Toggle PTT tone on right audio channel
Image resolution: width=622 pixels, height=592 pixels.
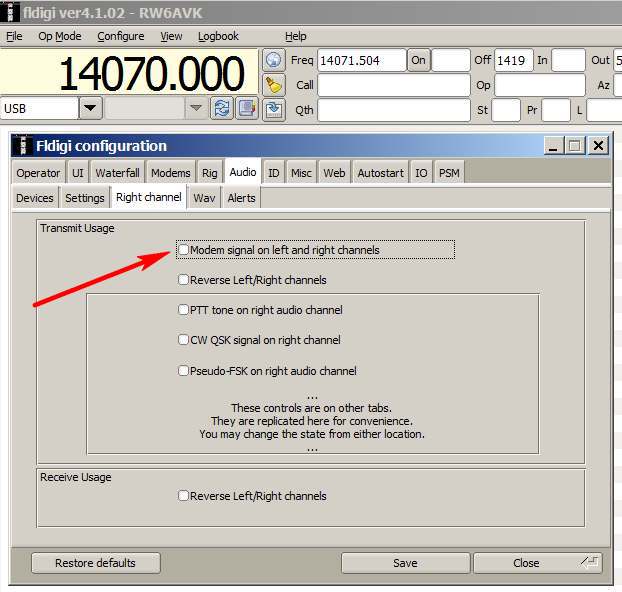(x=183, y=310)
